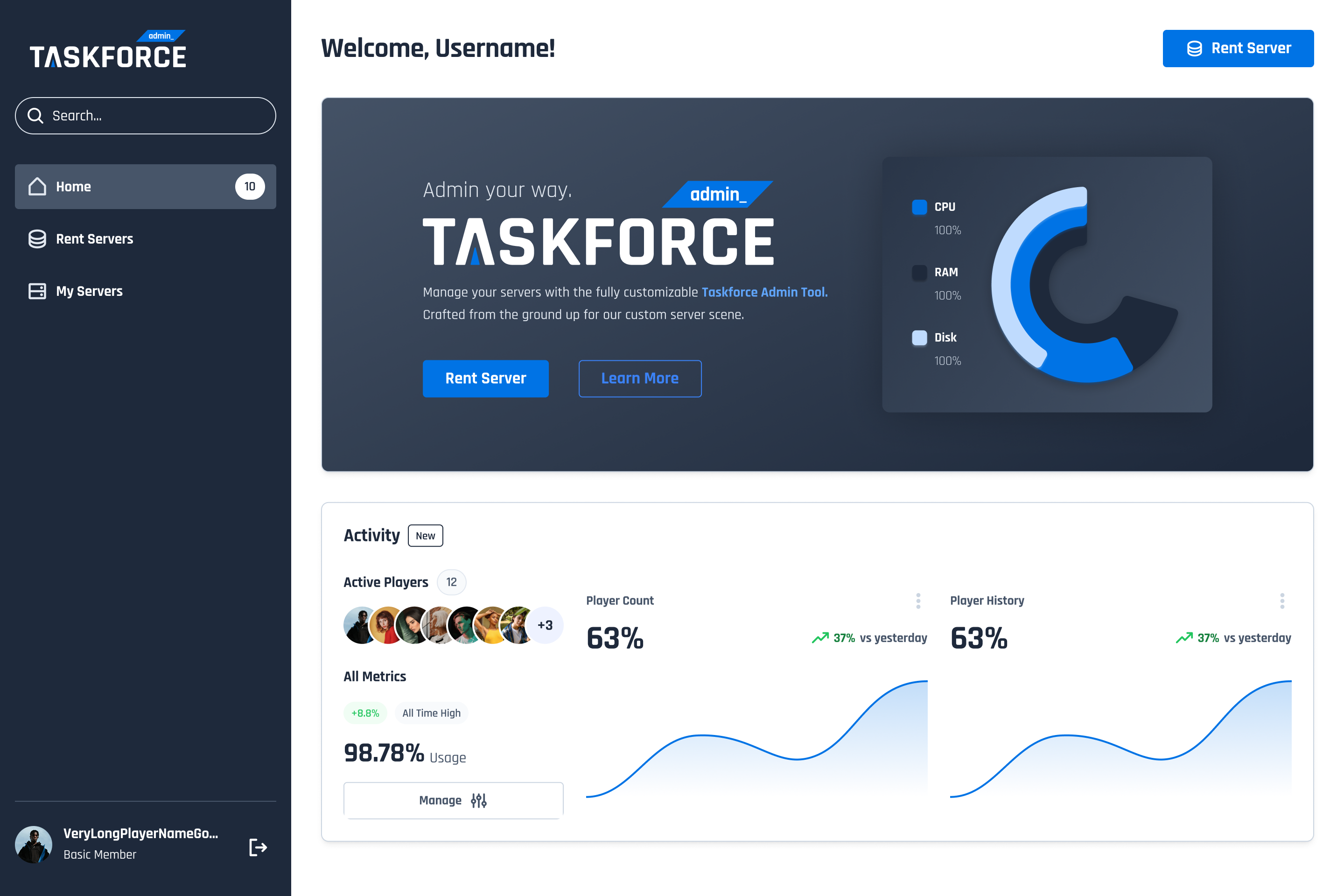1344x896 pixels.
Task: Open the Taskforce Admin Tool link
Action: click(764, 292)
